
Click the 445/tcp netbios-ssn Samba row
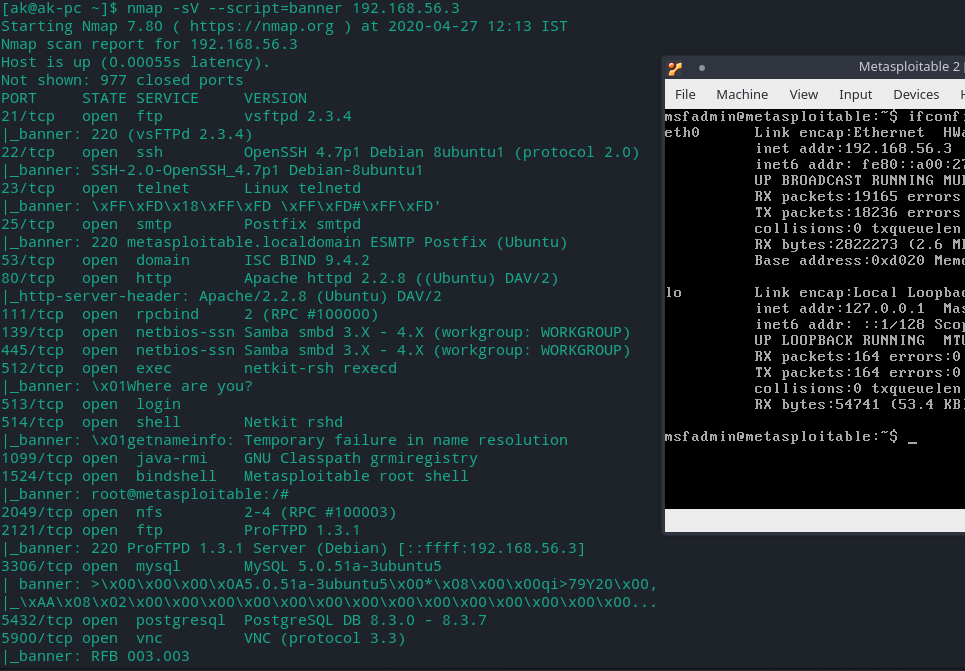[316, 350]
